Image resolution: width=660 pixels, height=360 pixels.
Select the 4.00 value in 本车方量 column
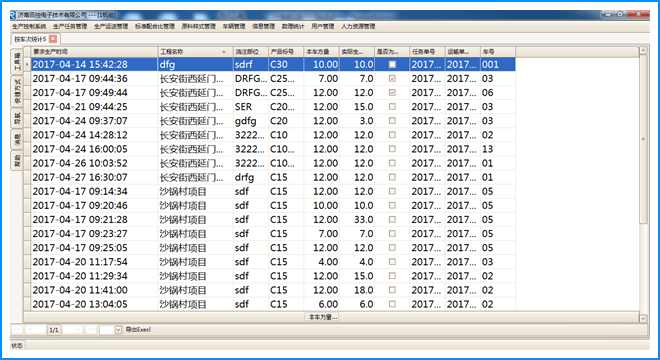tap(322, 262)
